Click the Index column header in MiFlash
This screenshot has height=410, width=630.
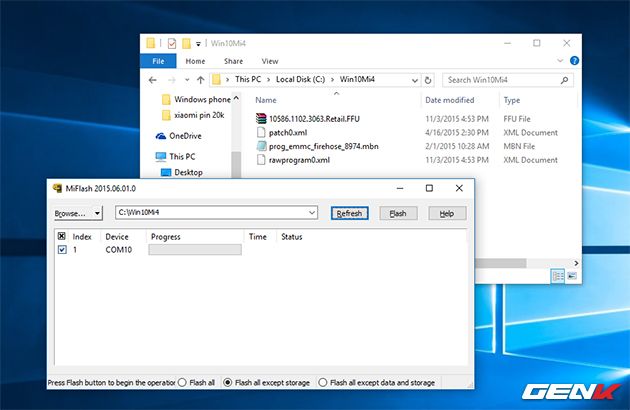tap(82, 237)
